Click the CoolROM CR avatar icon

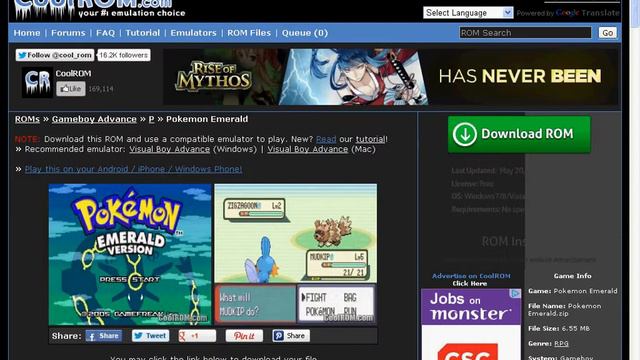pos(37,82)
